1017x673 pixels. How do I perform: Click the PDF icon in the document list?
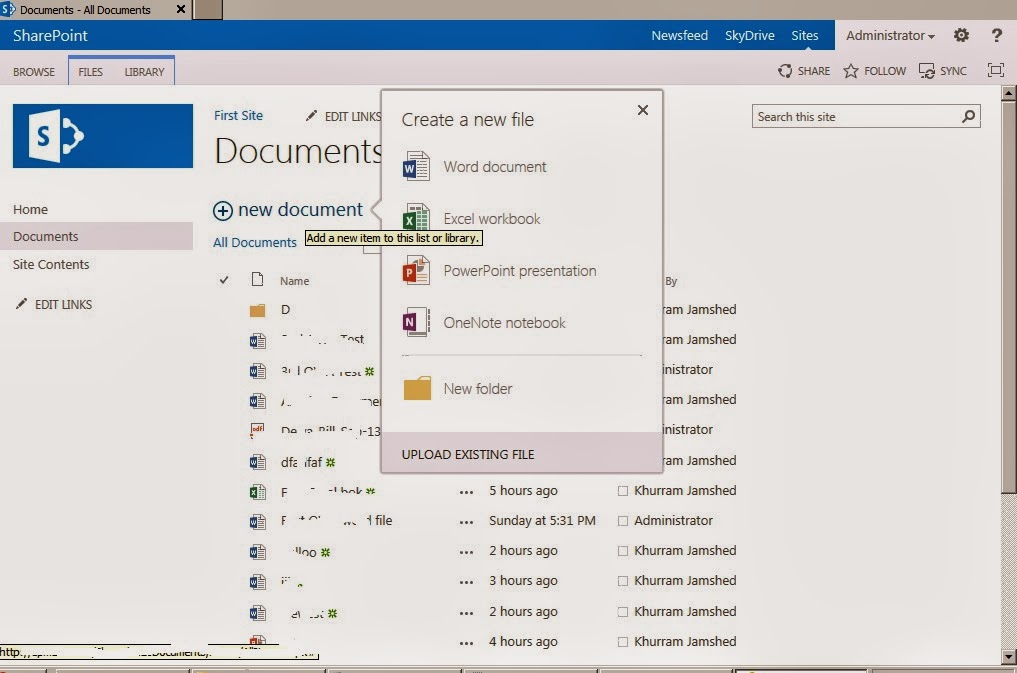257,431
